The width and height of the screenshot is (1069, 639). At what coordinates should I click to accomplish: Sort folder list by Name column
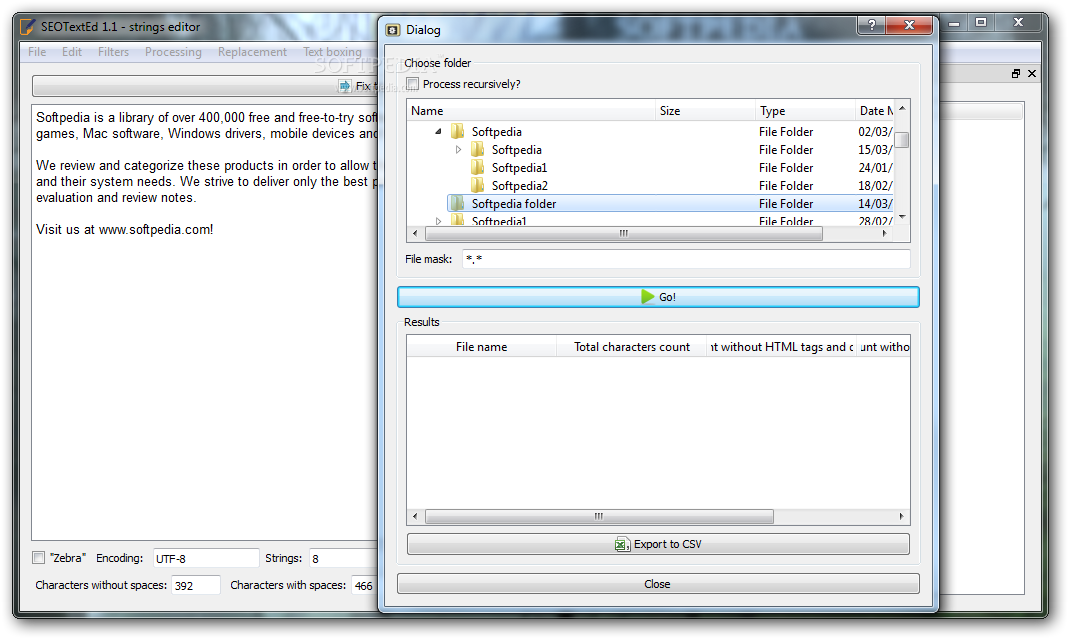(x=532, y=110)
